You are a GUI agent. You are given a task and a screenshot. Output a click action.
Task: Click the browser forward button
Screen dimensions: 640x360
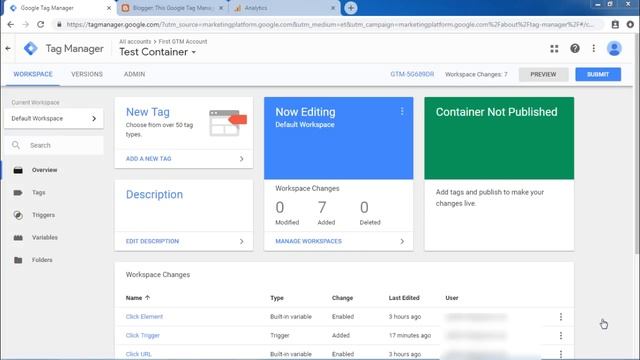click(25, 24)
